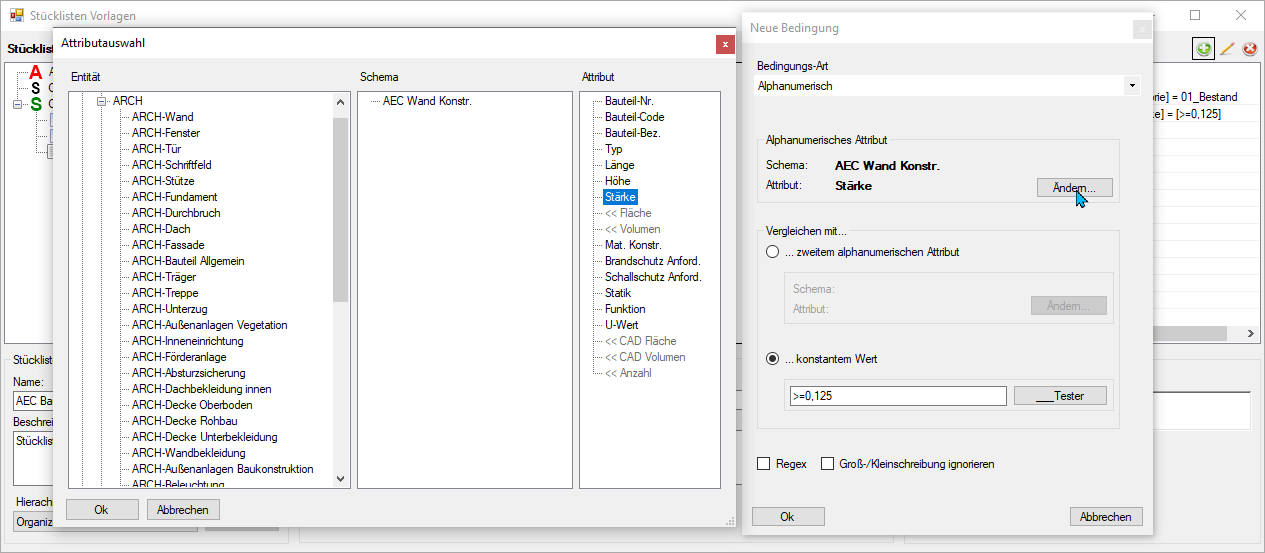Click the constant value input field
Viewport: 1265px width, 553px height.
pos(897,396)
